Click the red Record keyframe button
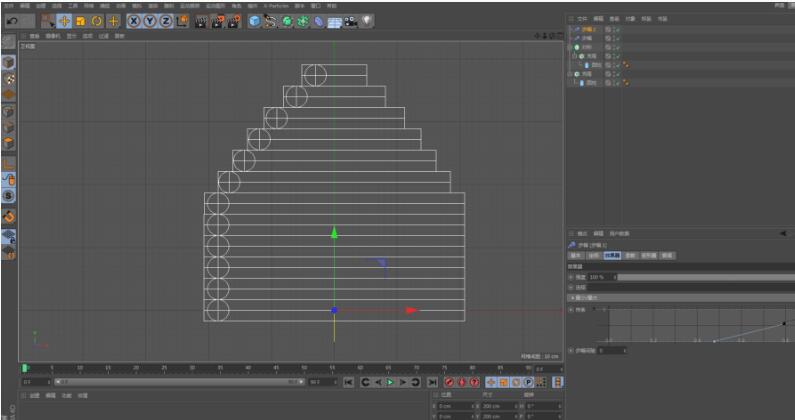The height and width of the screenshot is (420, 795). tap(448, 382)
